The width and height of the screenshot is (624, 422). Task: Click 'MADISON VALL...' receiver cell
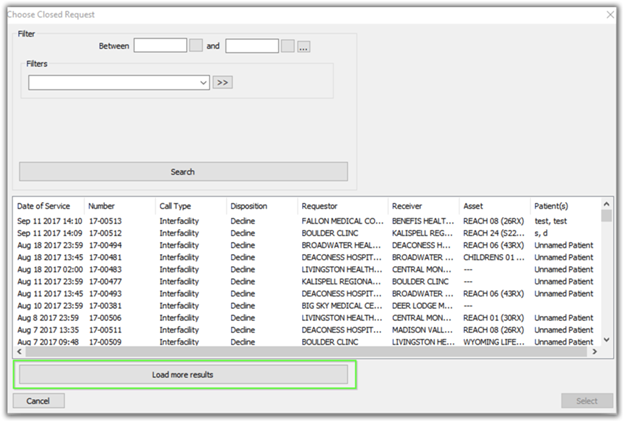tap(422, 330)
